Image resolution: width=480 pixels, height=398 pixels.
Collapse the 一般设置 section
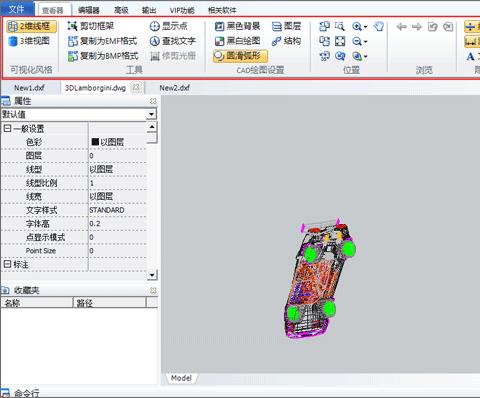coord(8,128)
